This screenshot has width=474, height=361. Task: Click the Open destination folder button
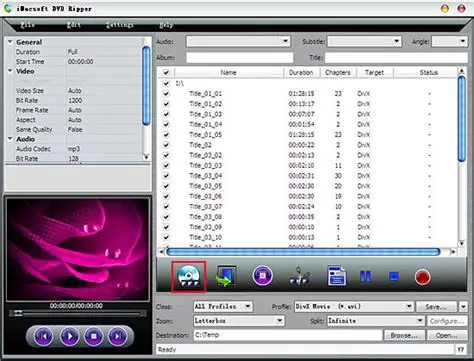(447, 335)
